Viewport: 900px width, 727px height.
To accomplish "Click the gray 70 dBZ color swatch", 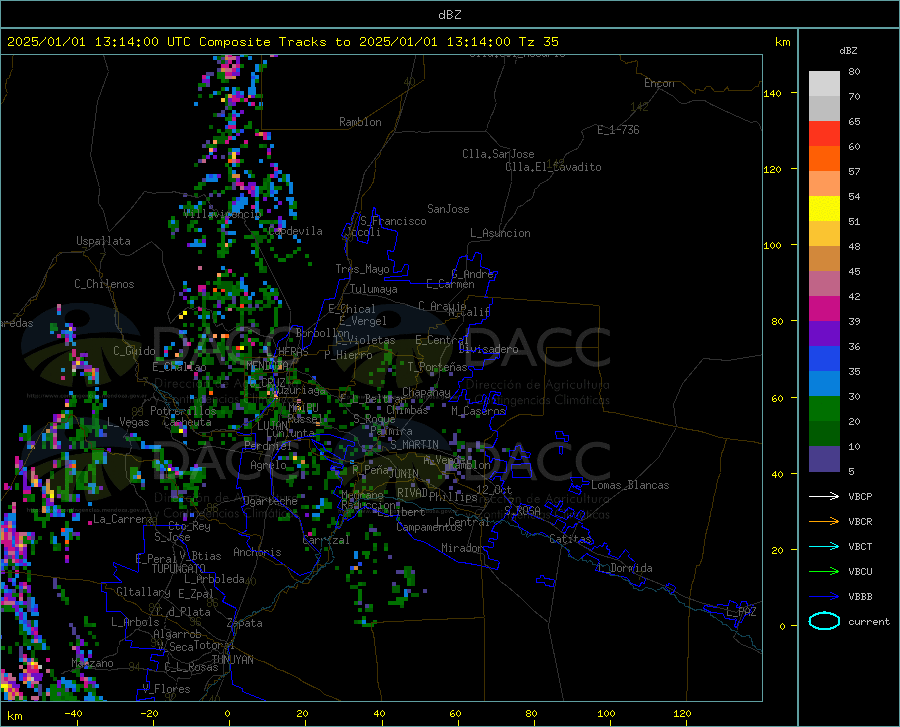I will 824,108.
